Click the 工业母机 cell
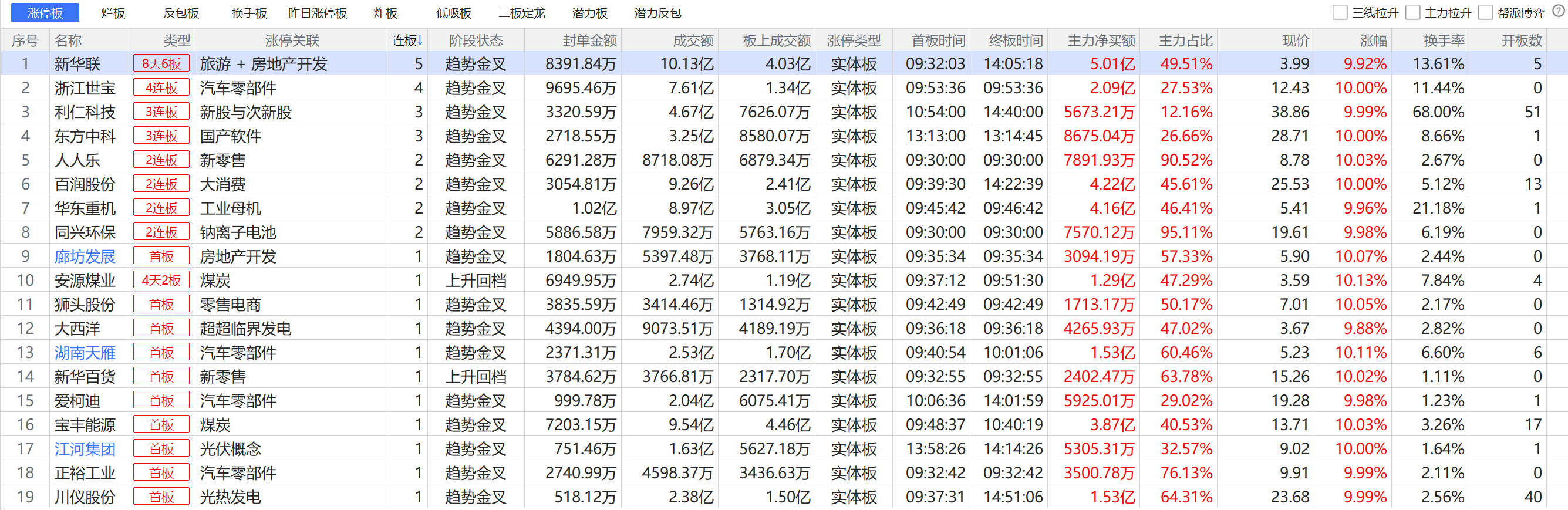Viewport: 1568px width, 510px height. (231, 208)
